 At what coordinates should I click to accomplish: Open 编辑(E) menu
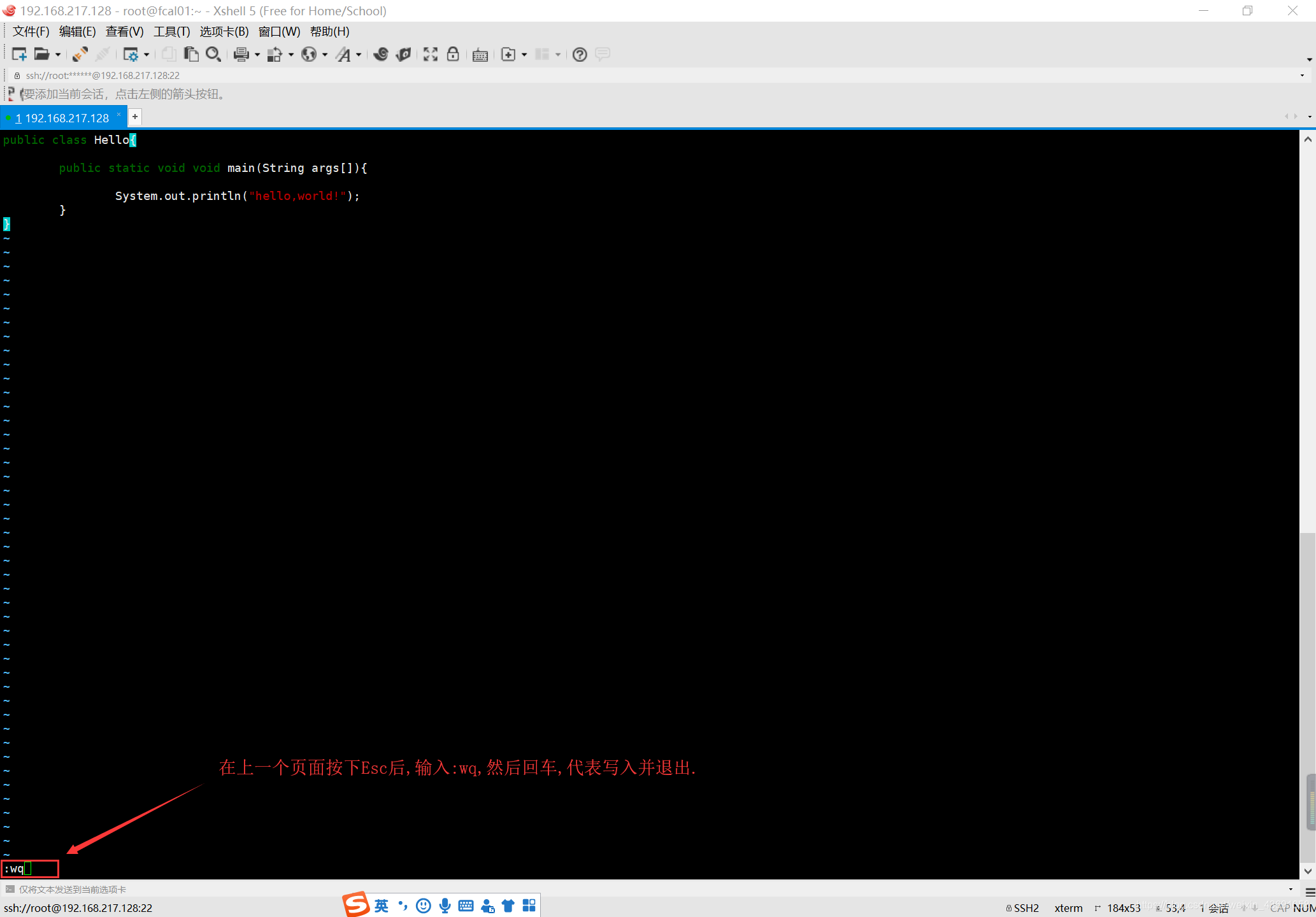[x=77, y=32]
